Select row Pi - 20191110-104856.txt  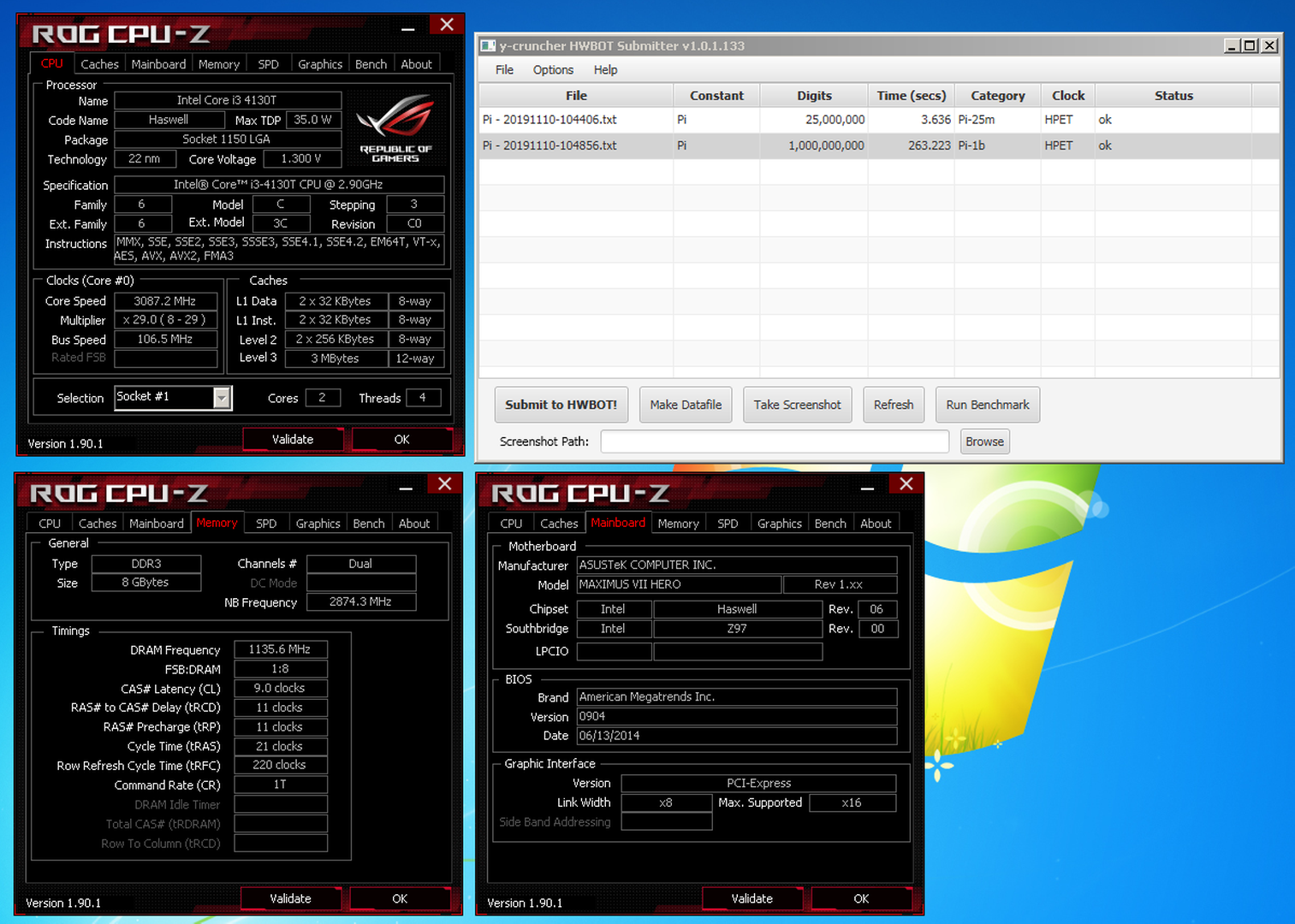pyautogui.click(x=879, y=145)
